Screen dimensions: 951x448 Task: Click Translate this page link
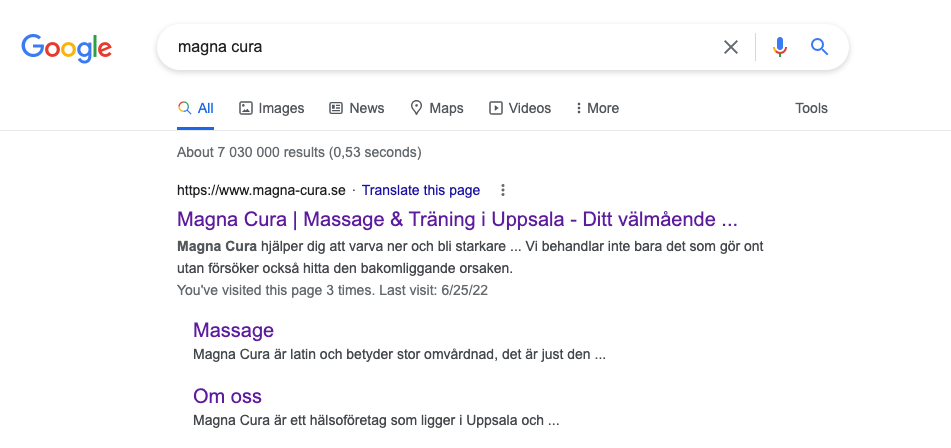click(x=421, y=190)
